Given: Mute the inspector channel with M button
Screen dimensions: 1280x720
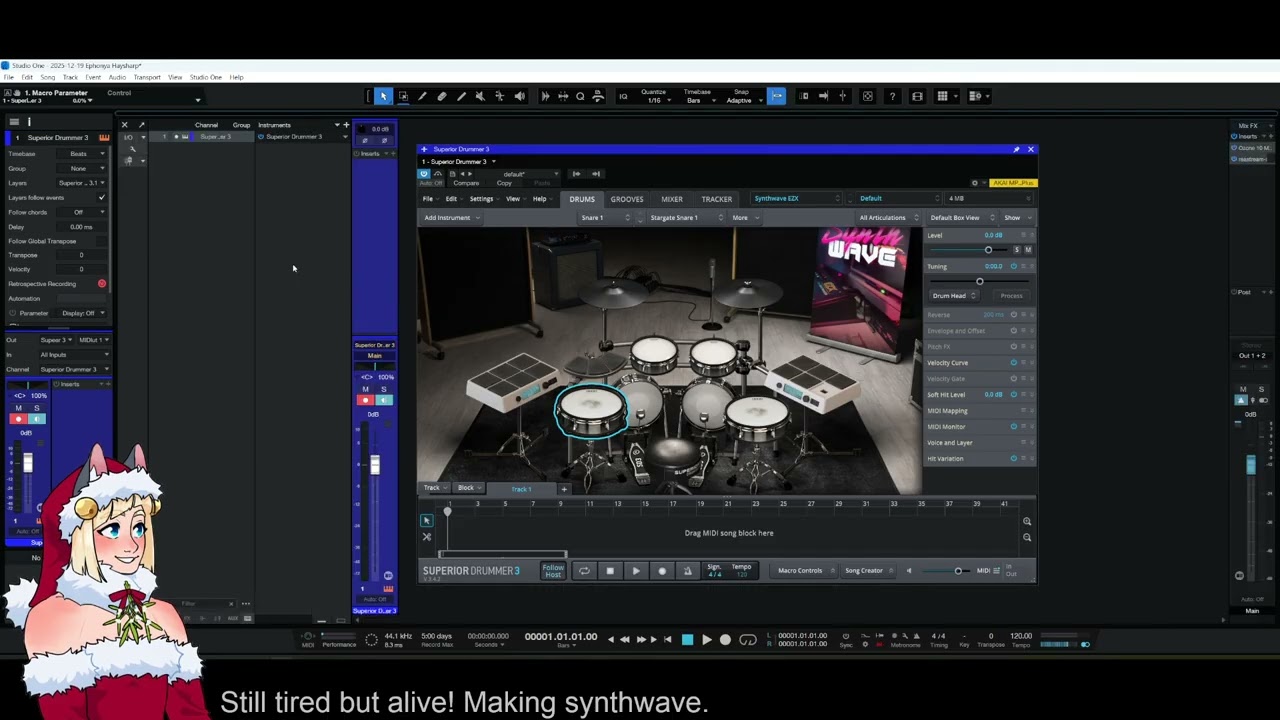Looking at the screenshot, I should pyautogui.click(x=18, y=408).
